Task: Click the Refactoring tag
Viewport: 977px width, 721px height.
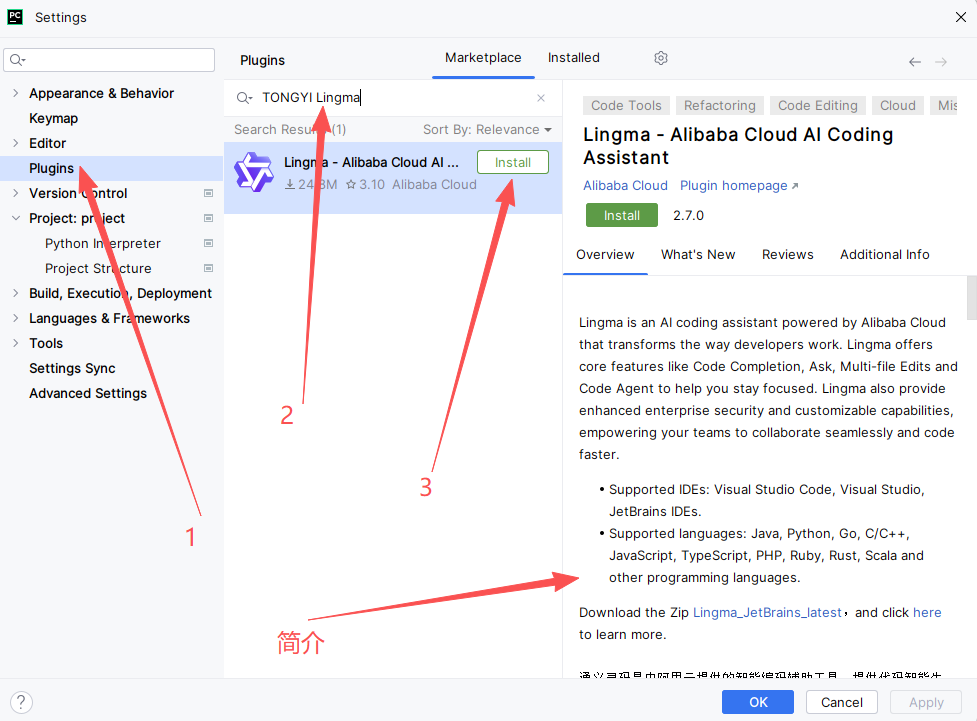Action: coord(720,105)
